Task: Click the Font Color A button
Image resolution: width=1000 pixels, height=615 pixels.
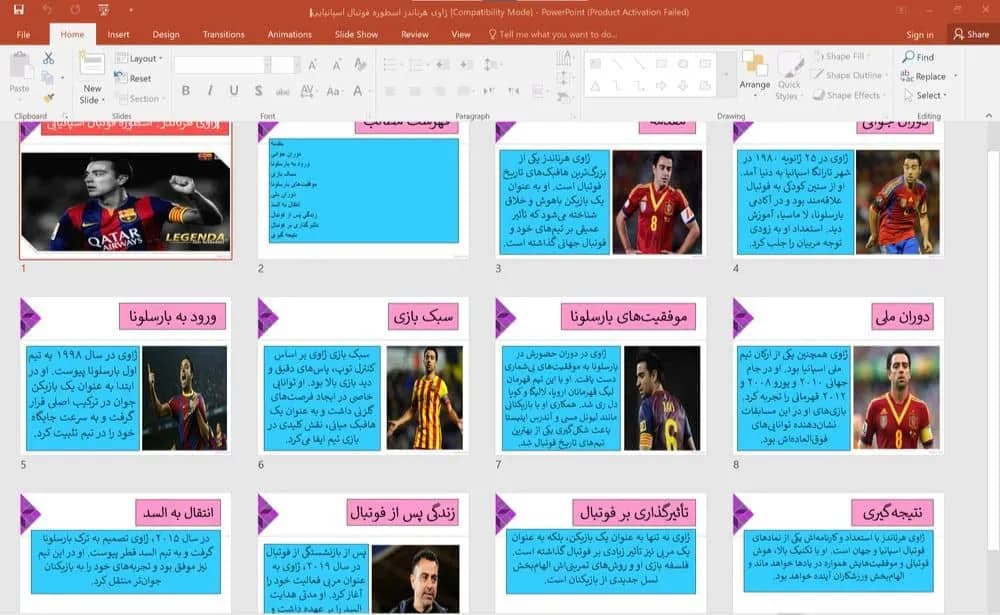Action: pyautogui.click(x=358, y=91)
